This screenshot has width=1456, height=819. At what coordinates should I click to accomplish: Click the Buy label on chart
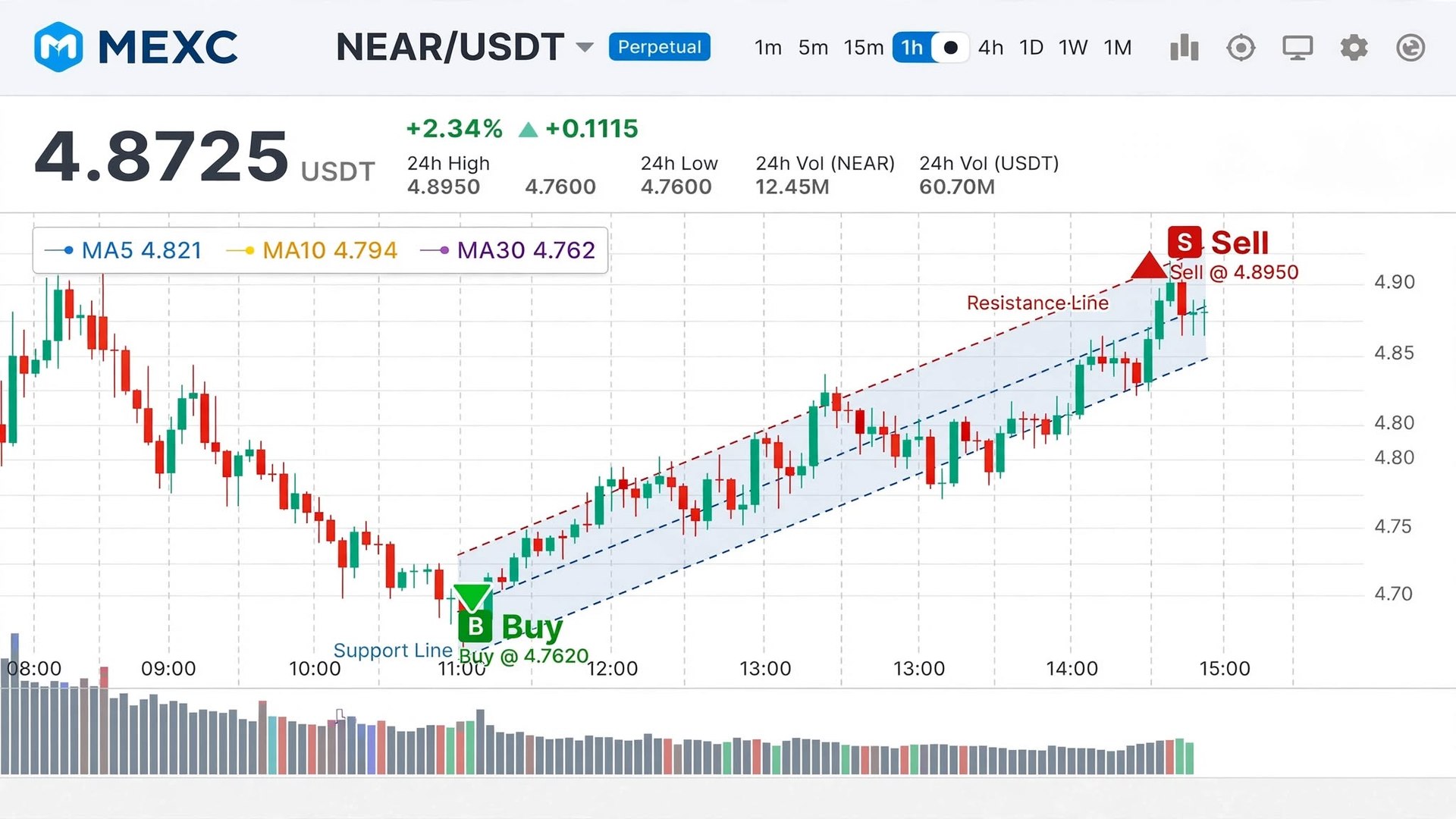click(532, 627)
